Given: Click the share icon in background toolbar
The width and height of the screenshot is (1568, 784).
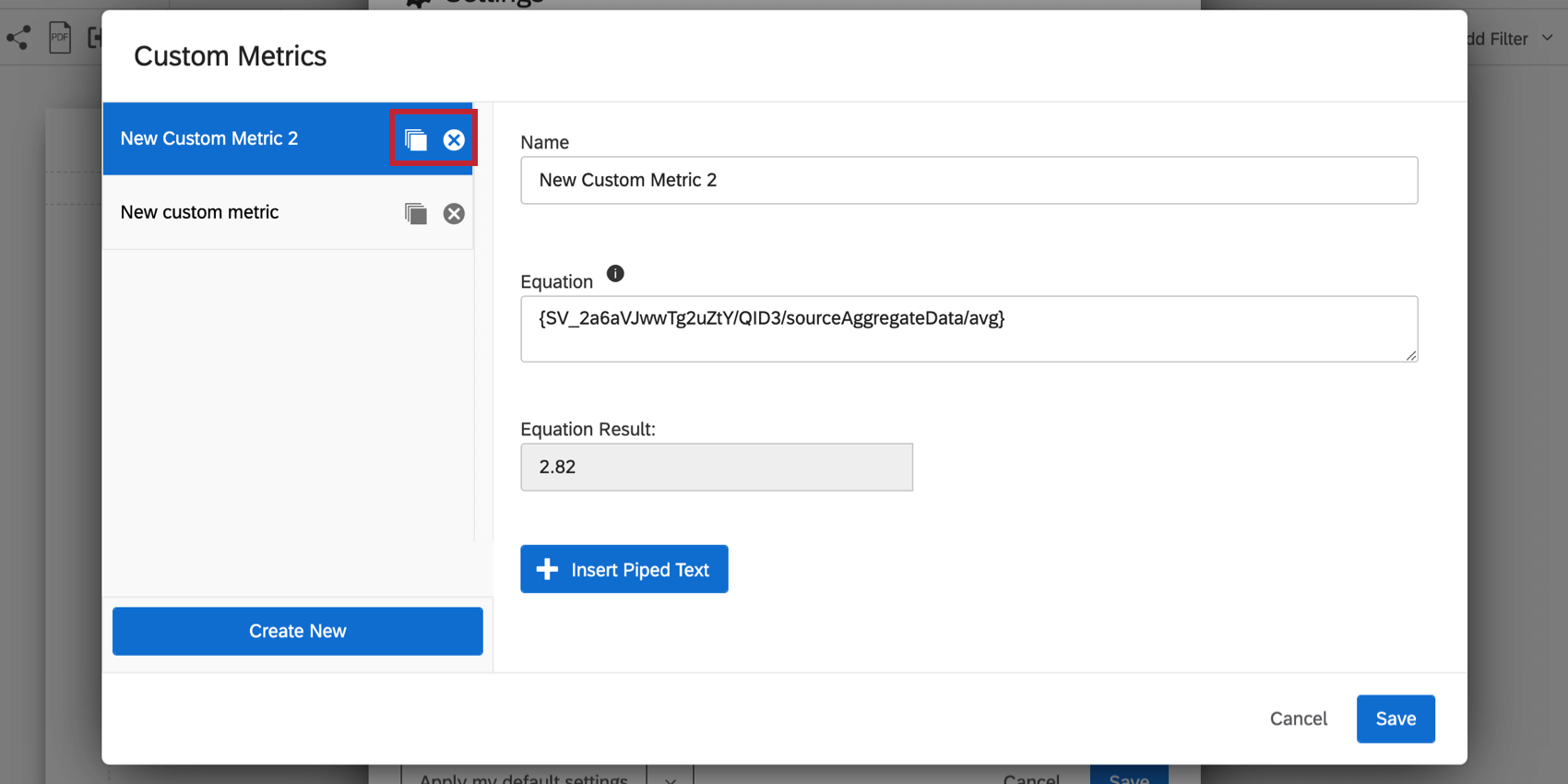Looking at the screenshot, I should tap(18, 38).
